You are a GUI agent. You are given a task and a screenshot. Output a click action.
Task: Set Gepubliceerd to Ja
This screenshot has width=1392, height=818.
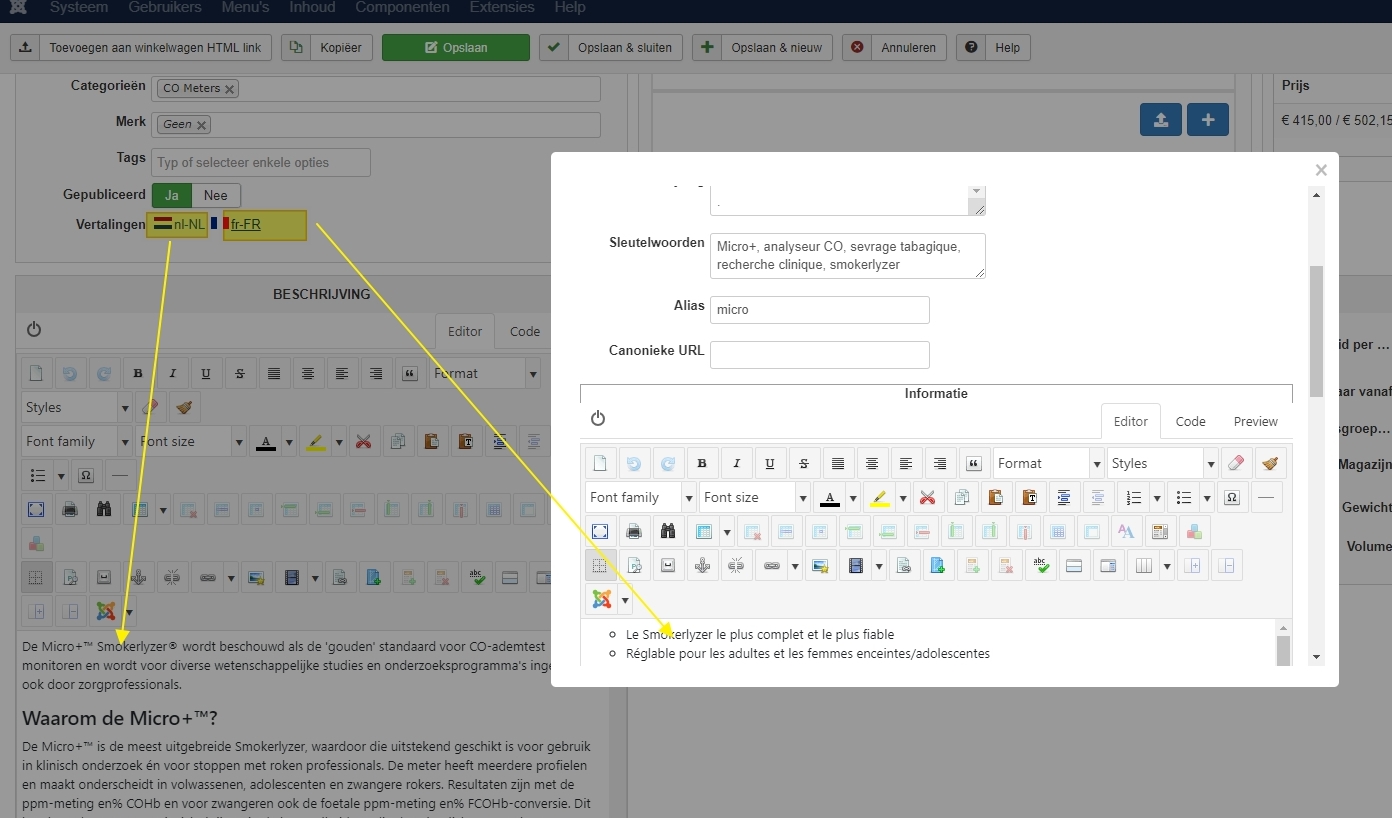171,196
